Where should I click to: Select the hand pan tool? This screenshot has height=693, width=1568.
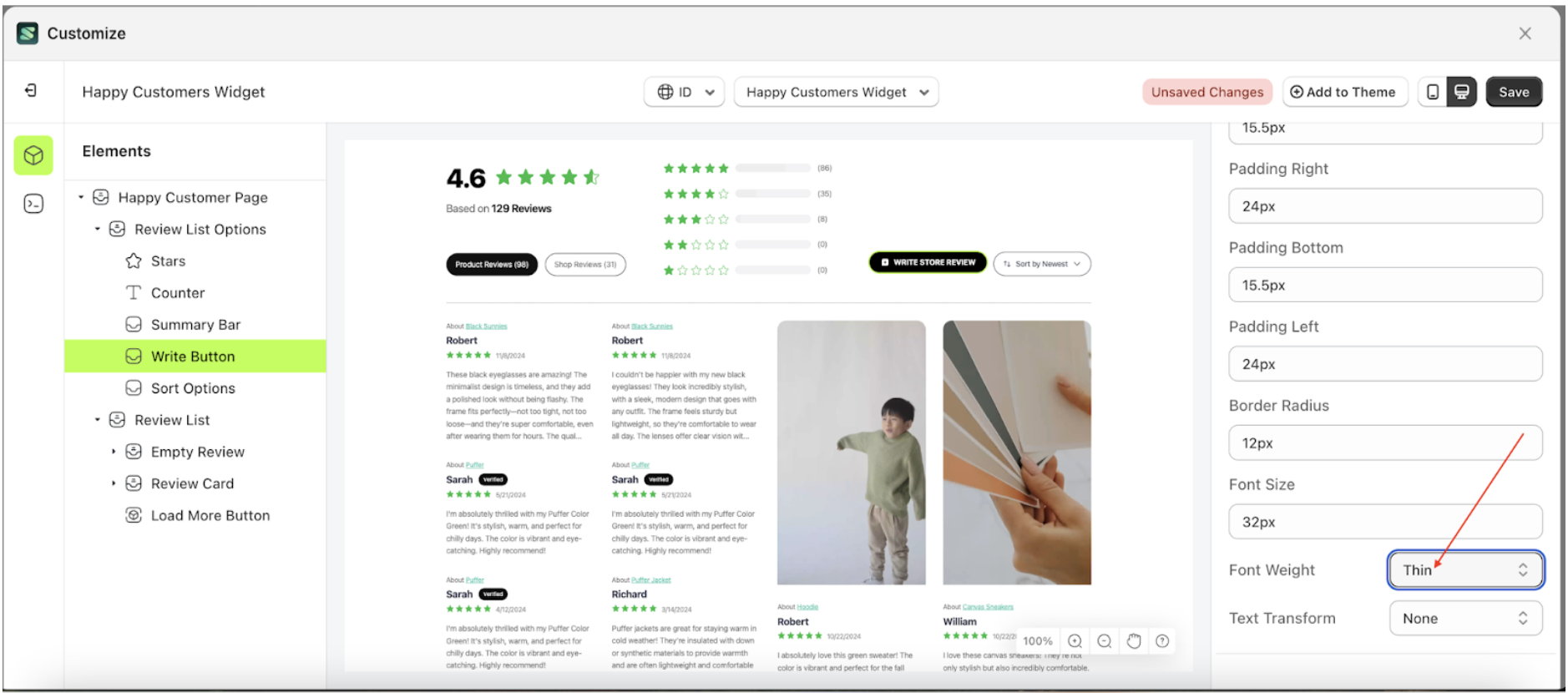(x=1133, y=641)
